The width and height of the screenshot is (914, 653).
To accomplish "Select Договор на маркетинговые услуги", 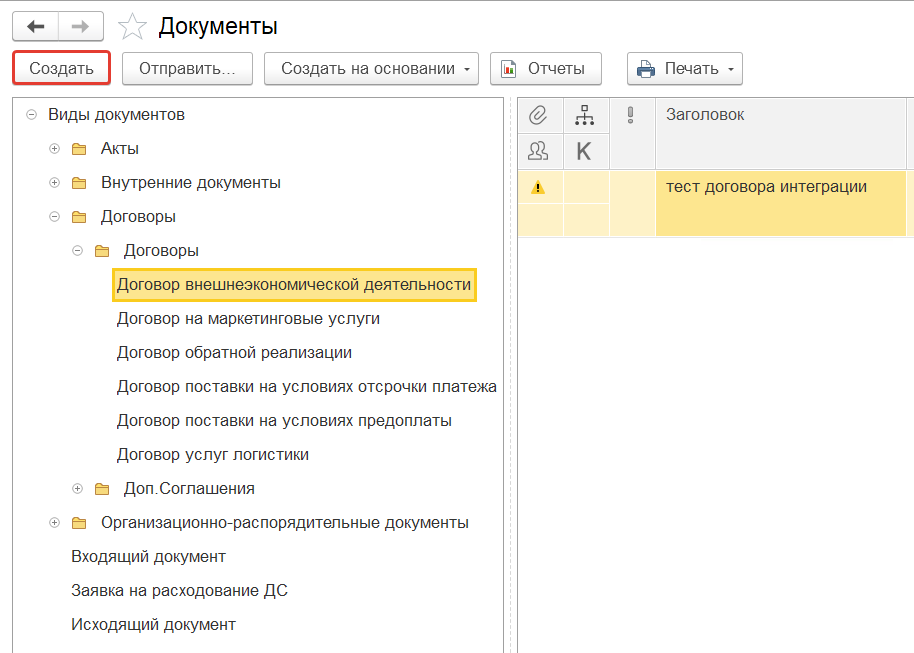I will [248, 319].
